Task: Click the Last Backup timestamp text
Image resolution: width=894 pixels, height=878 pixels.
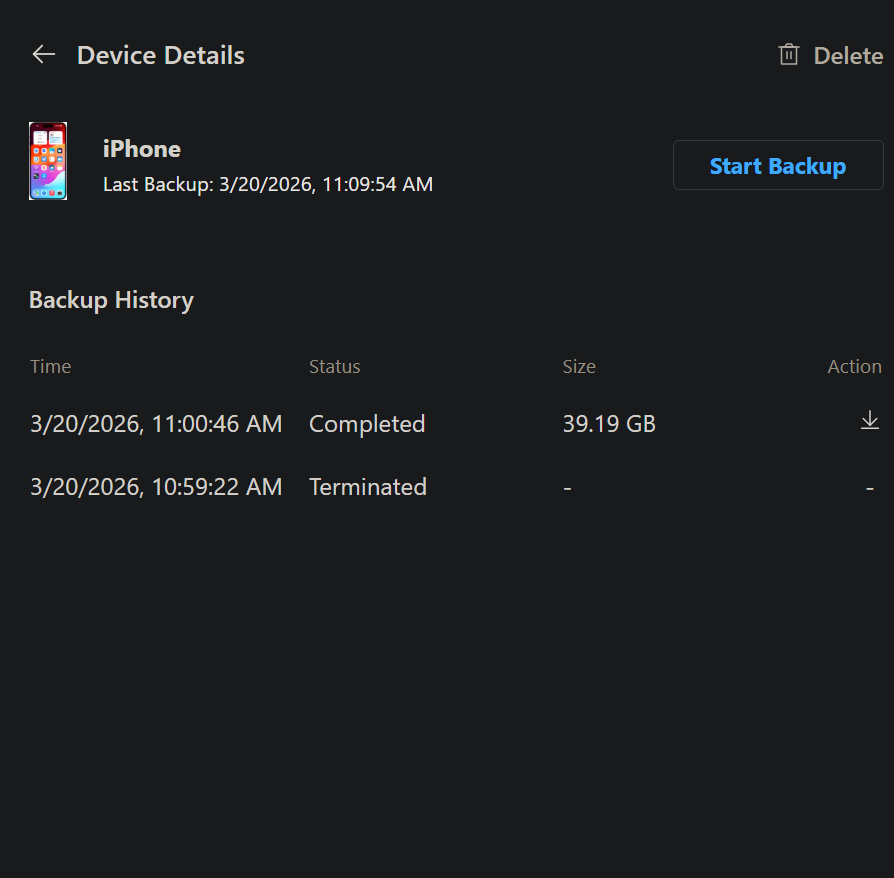Action: pyautogui.click(x=268, y=184)
